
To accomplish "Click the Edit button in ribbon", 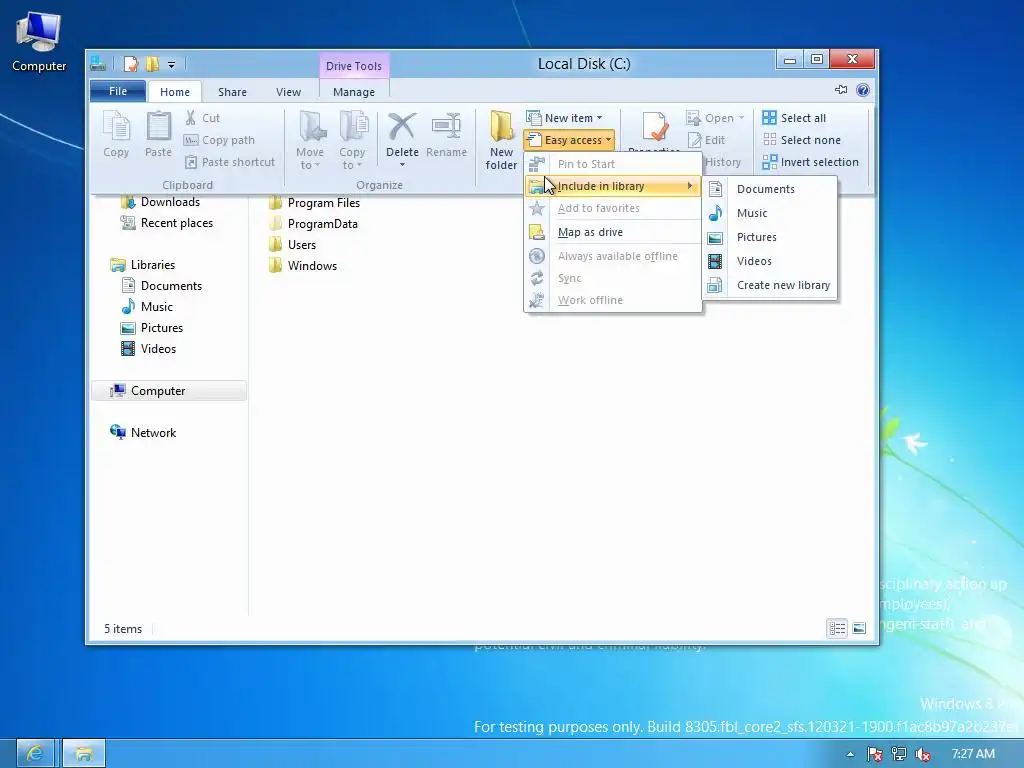I will click(707, 140).
